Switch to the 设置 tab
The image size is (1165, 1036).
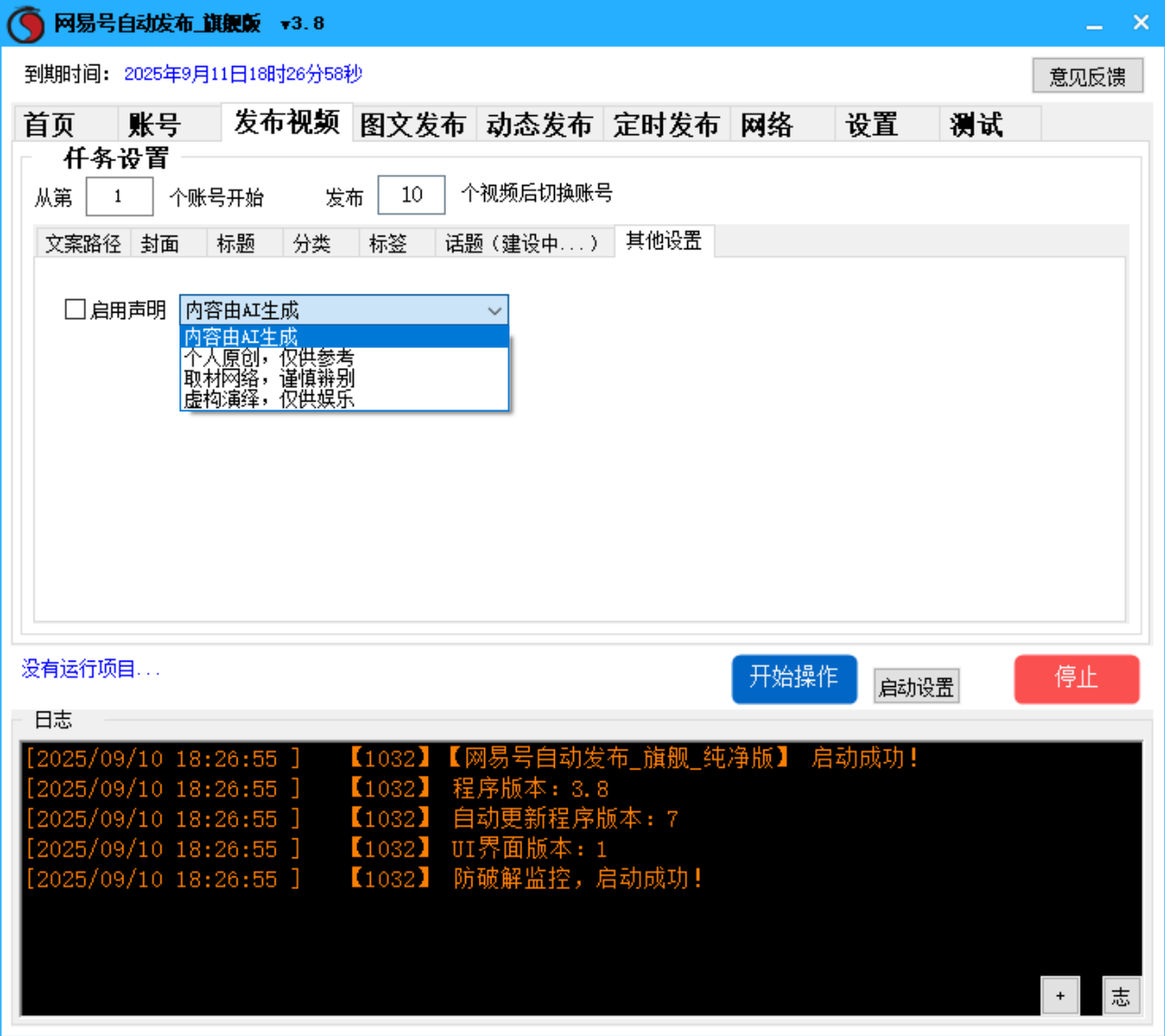coord(870,124)
